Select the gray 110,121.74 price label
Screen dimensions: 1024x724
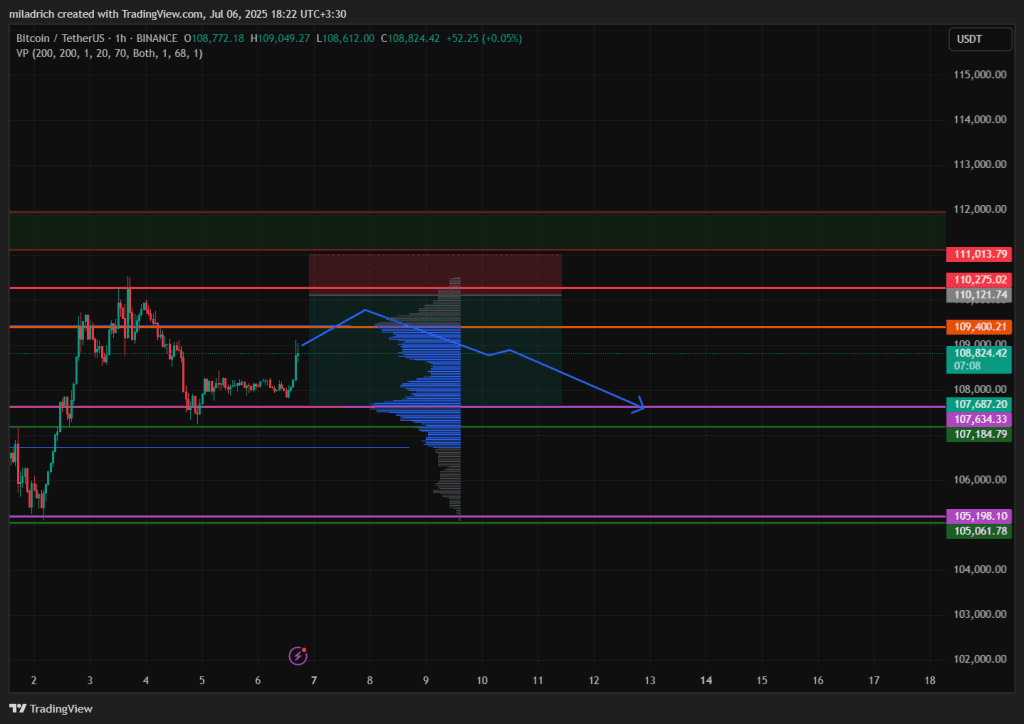[978, 296]
